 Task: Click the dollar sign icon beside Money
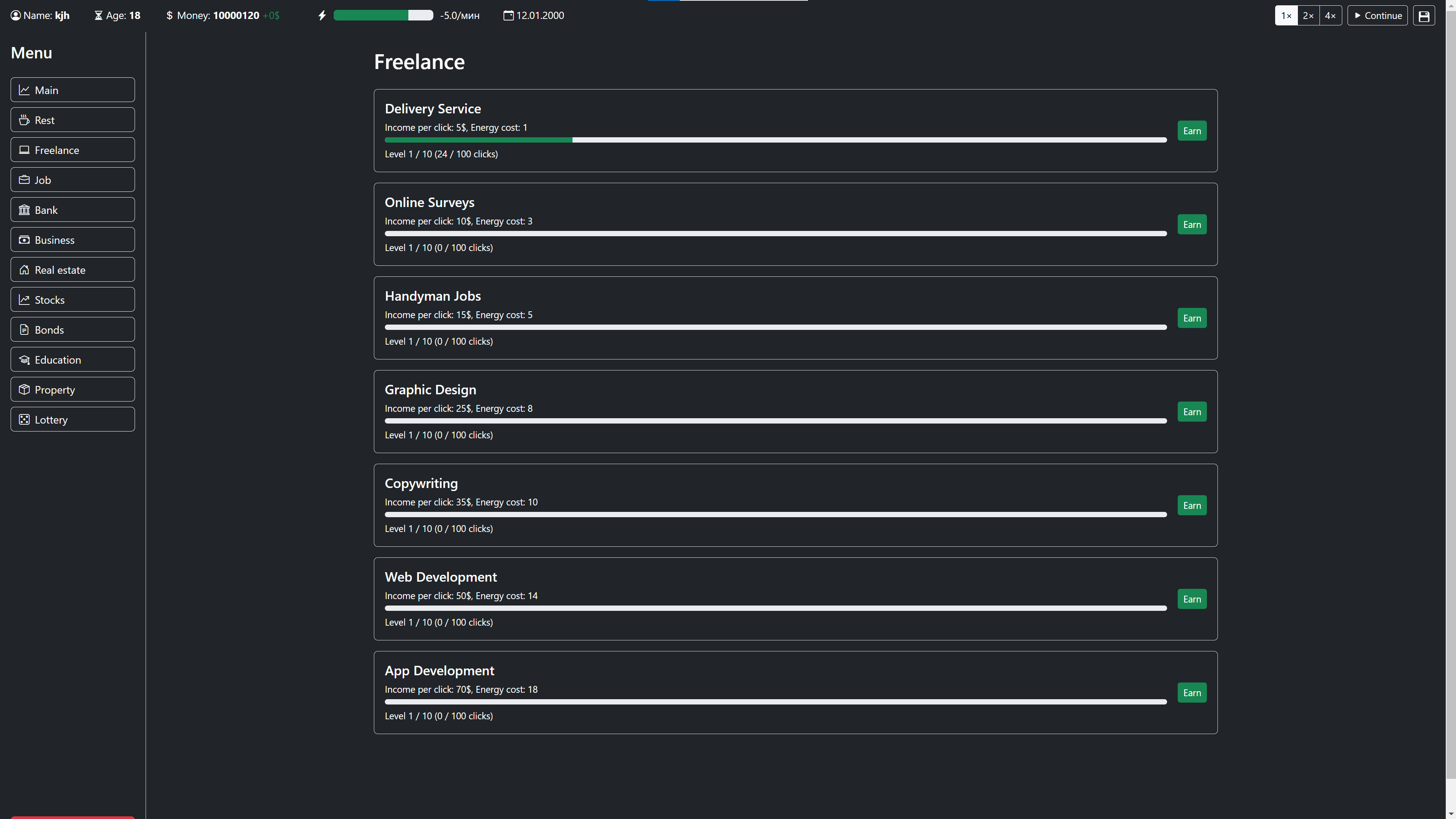pyautogui.click(x=169, y=15)
